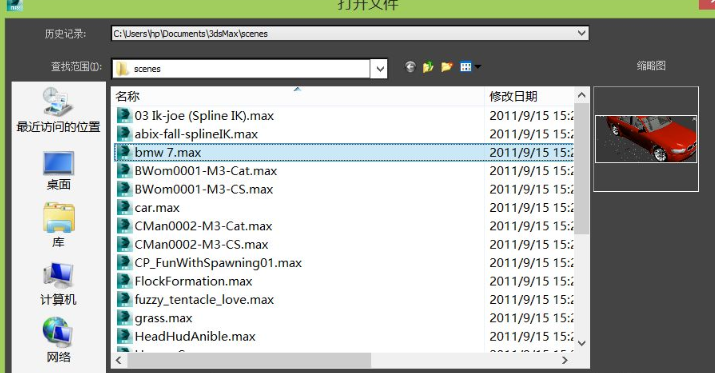Viewport: 715px width, 373px height.
Task: Go up one folder level
Action: pyautogui.click(x=428, y=67)
